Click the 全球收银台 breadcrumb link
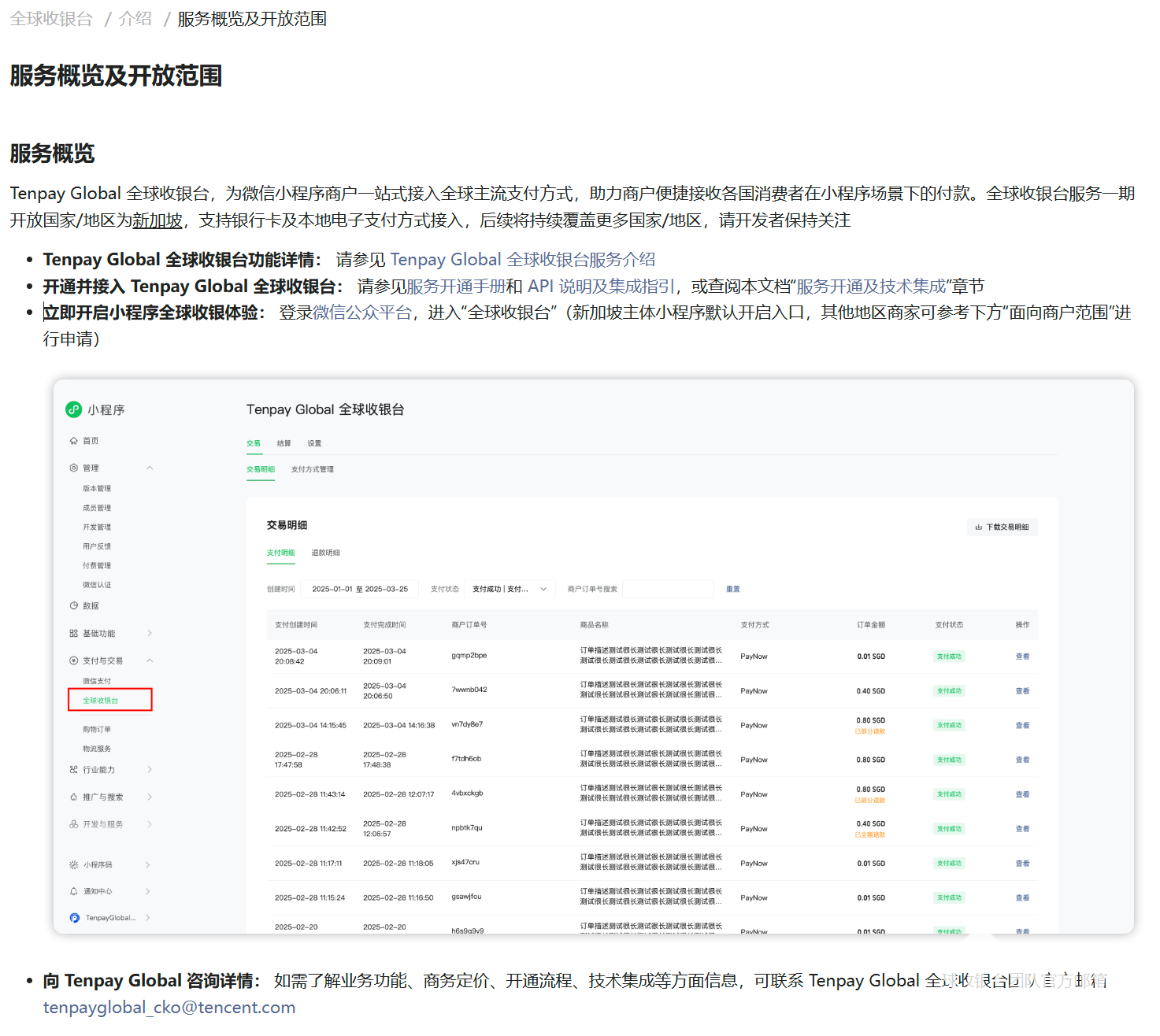1160x1036 pixels. pyautogui.click(x=51, y=19)
